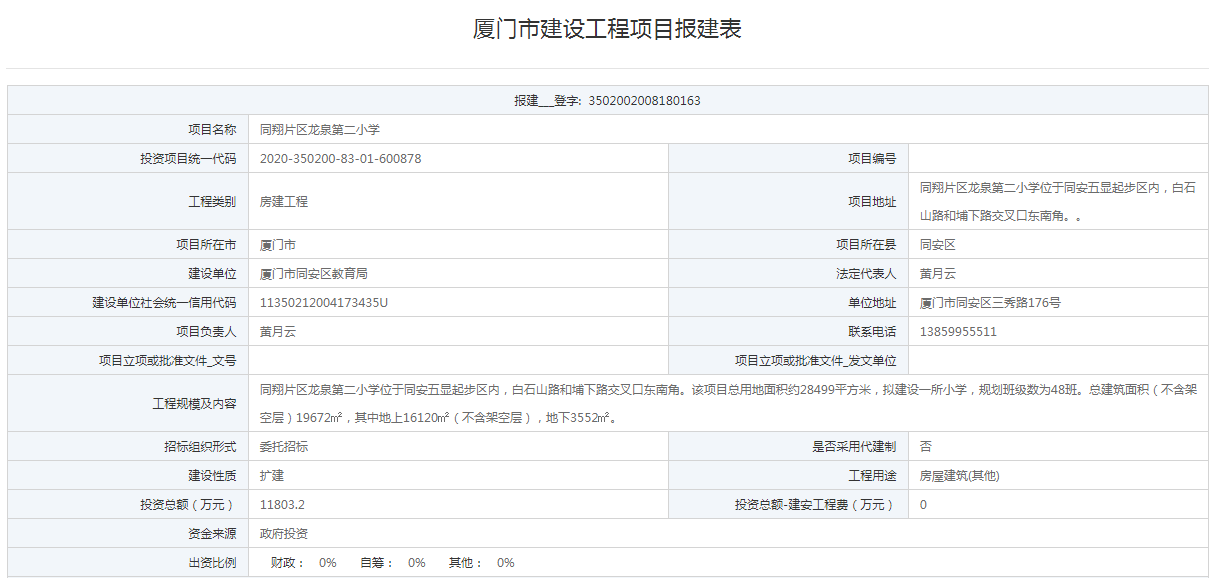1218x578 pixels.
Task: Select 建安工程费 value 0
Action: (x=923, y=505)
